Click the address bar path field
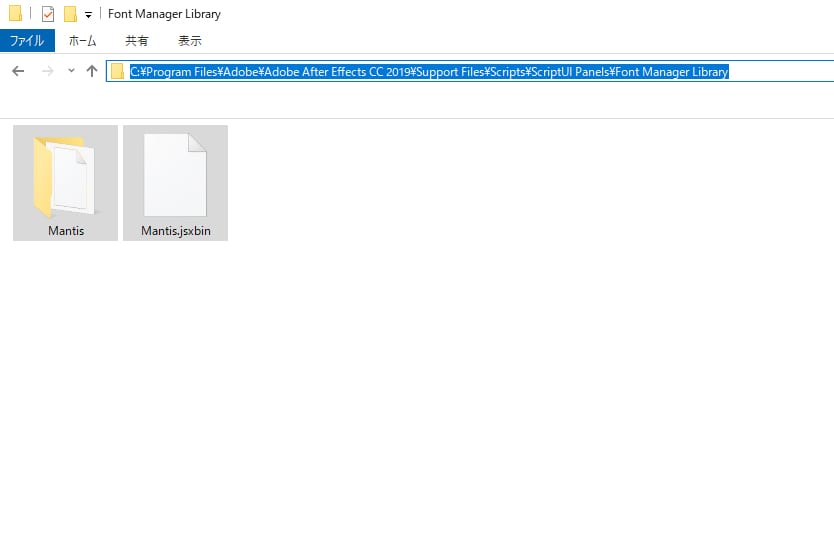Viewport: 834px width, 539px height. [470, 71]
